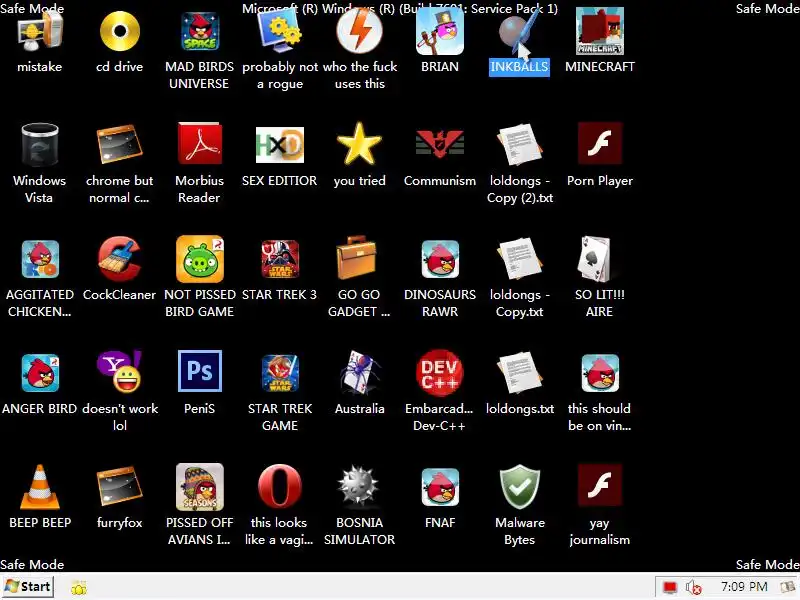The height and width of the screenshot is (600, 800).
Task: Select 'yay journalism' Flash icon
Action: [x=600, y=485]
